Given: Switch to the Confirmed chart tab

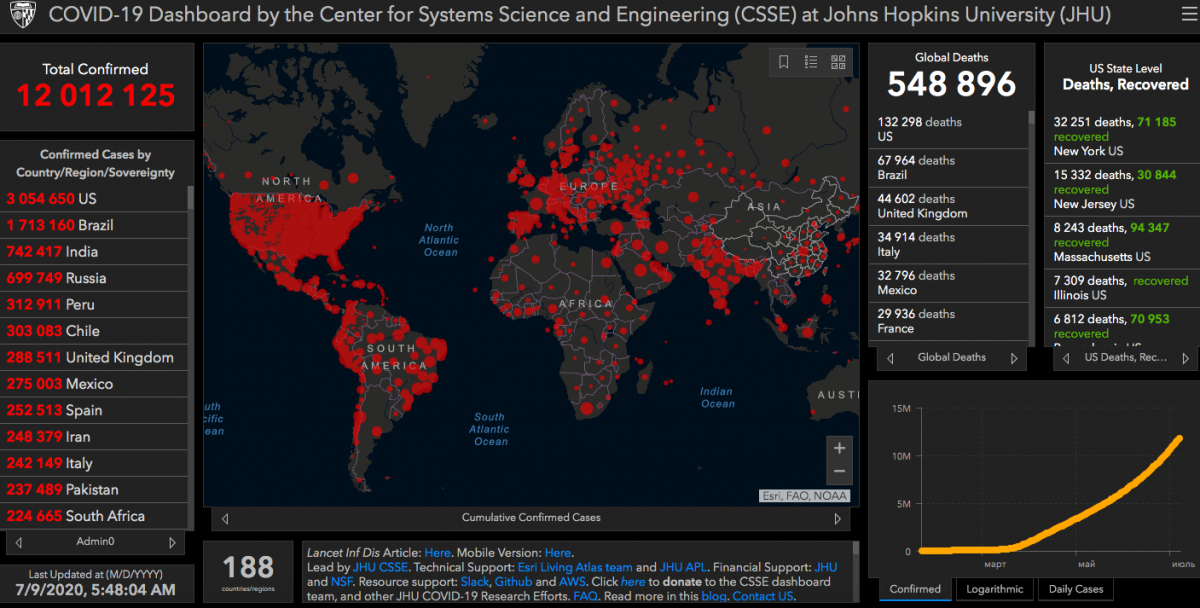Looking at the screenshot, I should (x=915, y=589).
